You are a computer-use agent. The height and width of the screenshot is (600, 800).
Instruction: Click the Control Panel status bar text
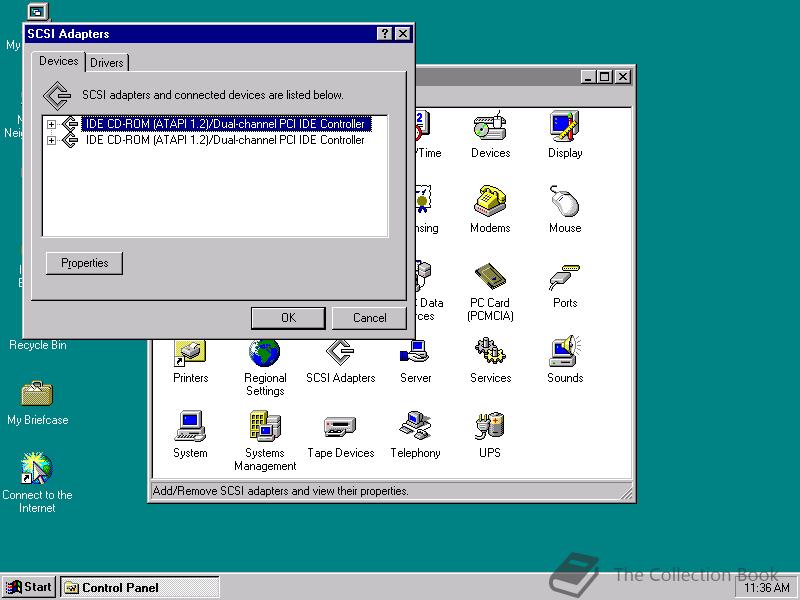[281, 491]
